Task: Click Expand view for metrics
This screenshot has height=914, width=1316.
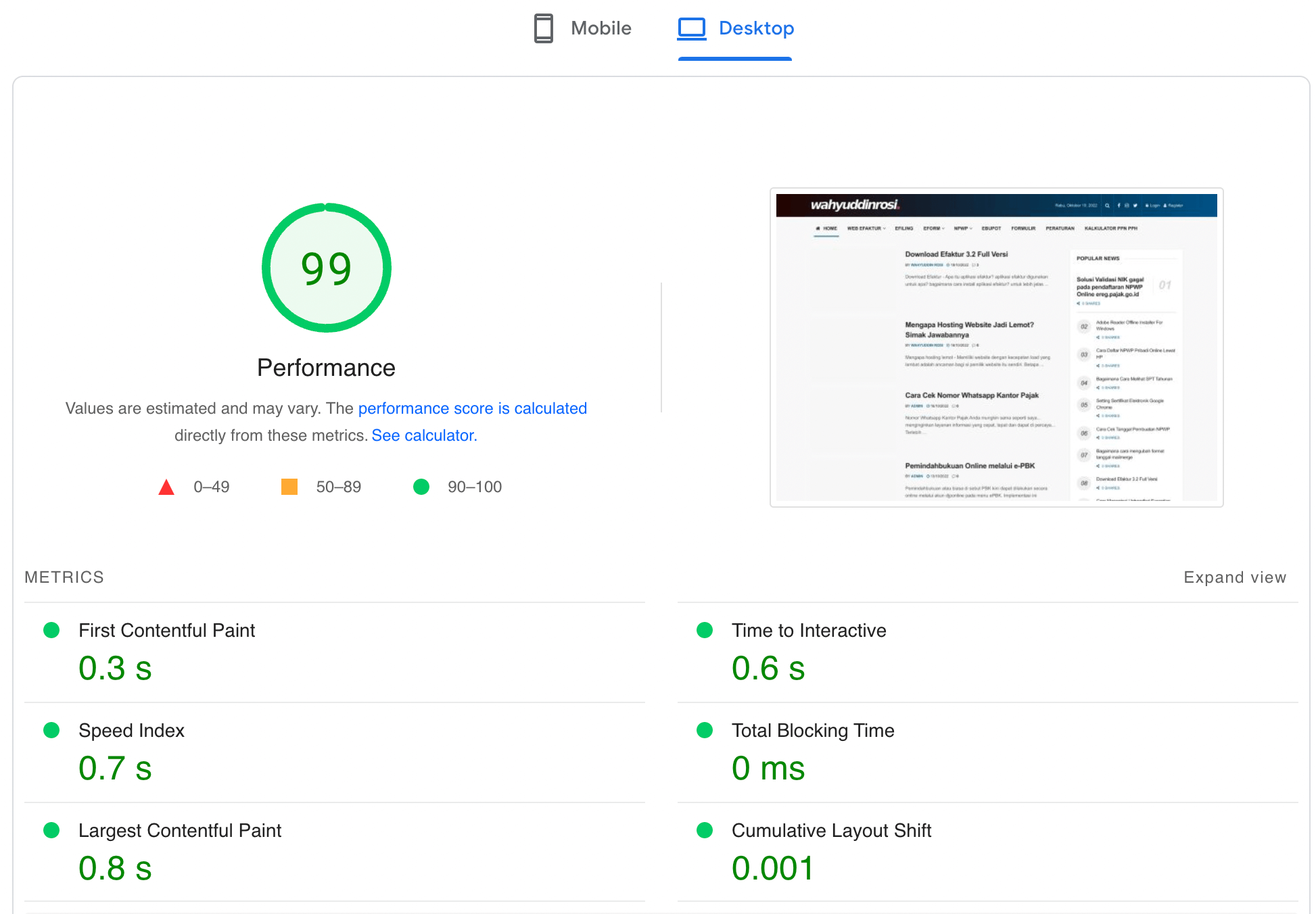Action: [1234, 577]
